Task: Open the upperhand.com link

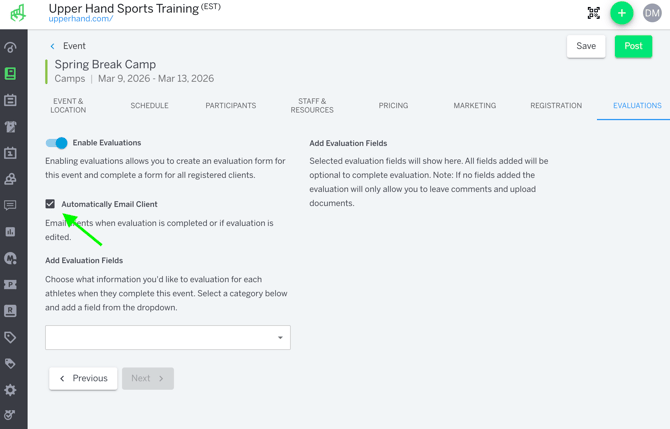Action: [x=80, y=19]
